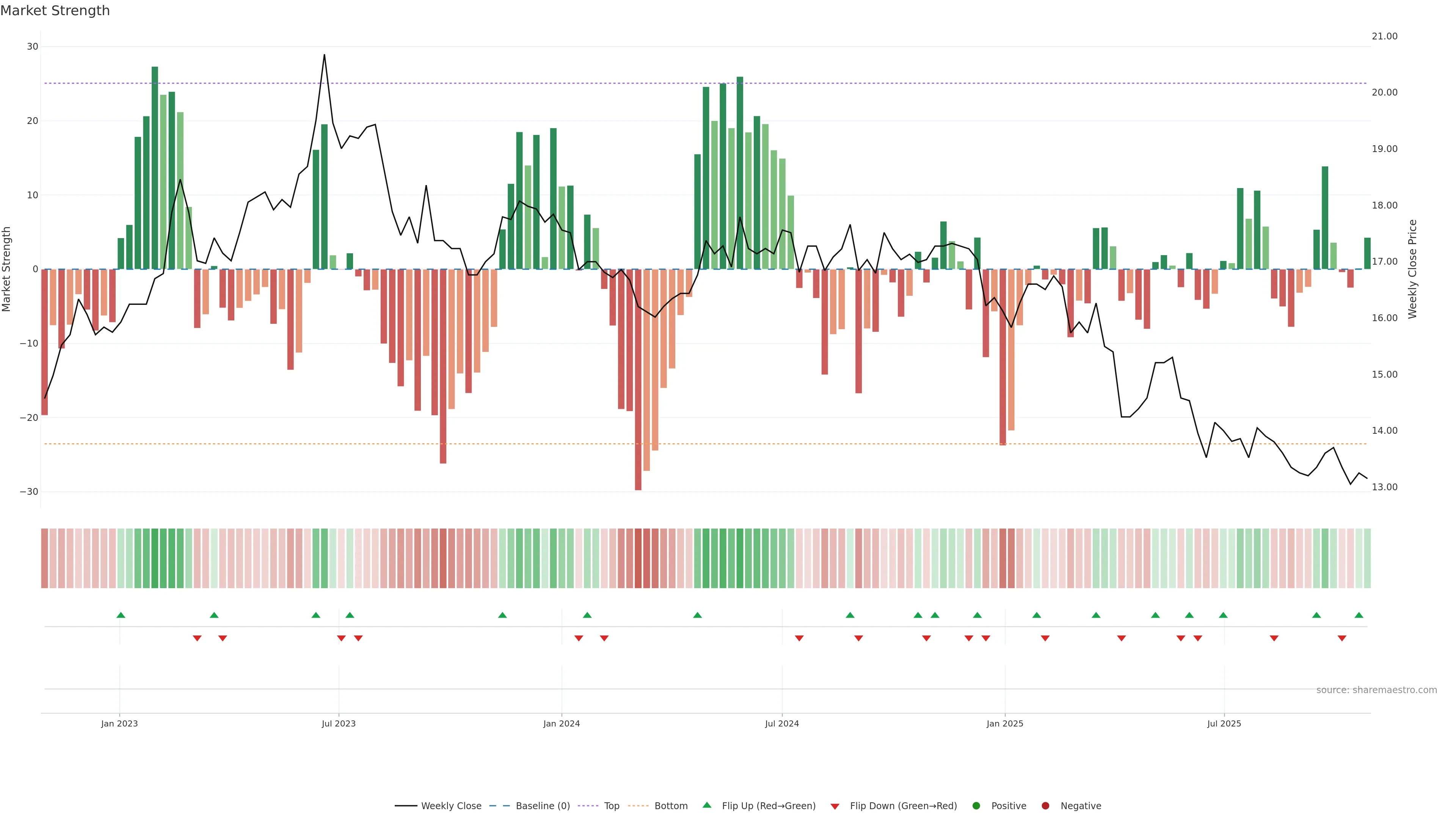Image resolution: width=1456 pixels, height=819 pixels.
Task: Click the Jan 2024 x-axis label
Action: point(561,723)
